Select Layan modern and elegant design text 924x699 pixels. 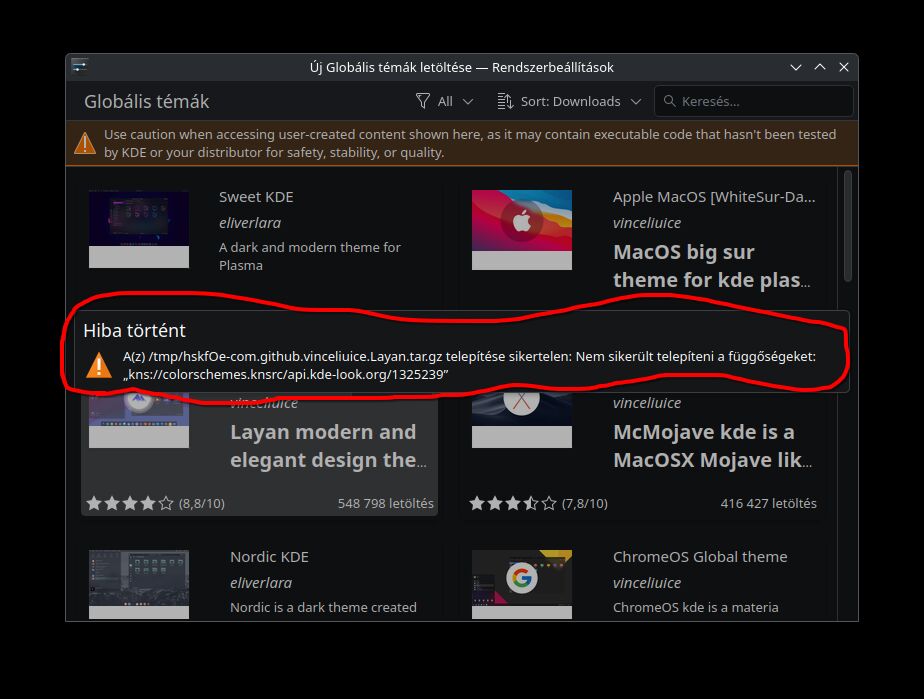[328, 446]
